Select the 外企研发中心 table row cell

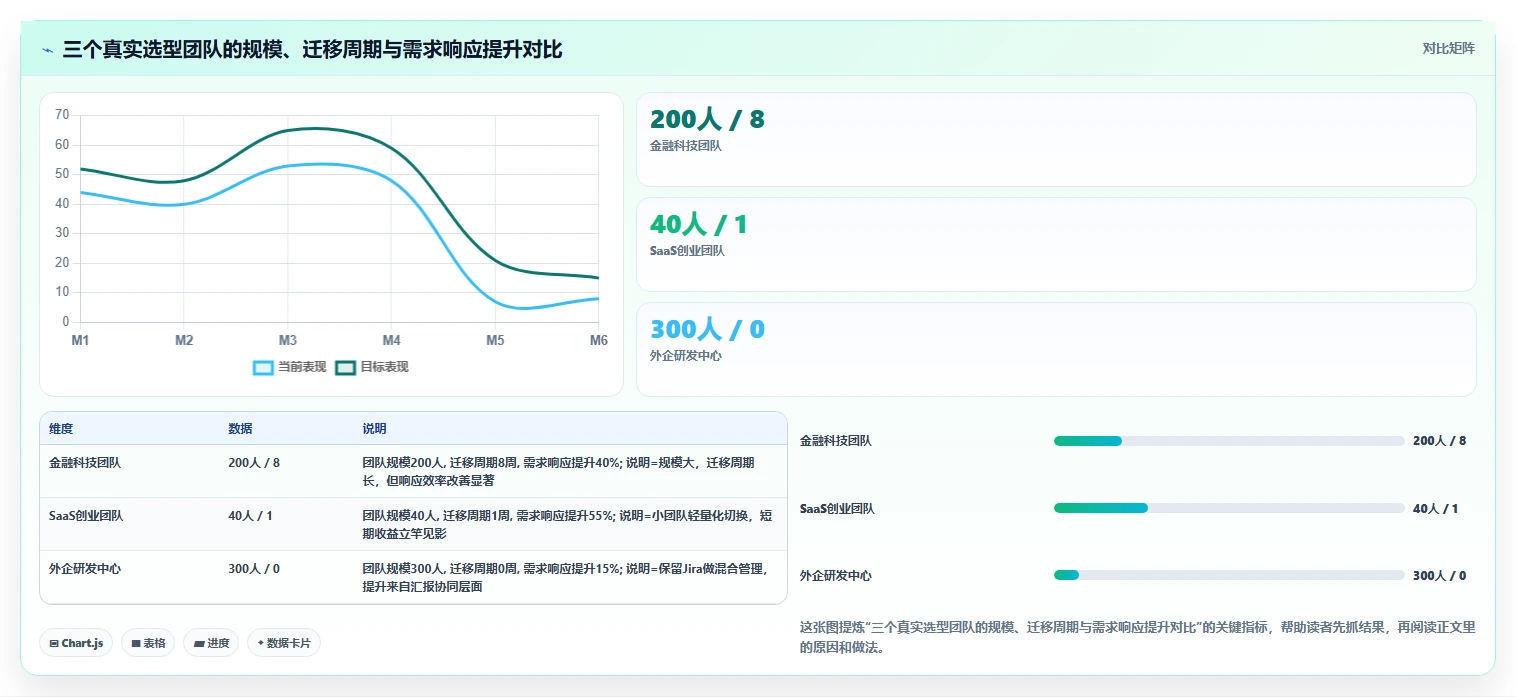click(85, 569)
